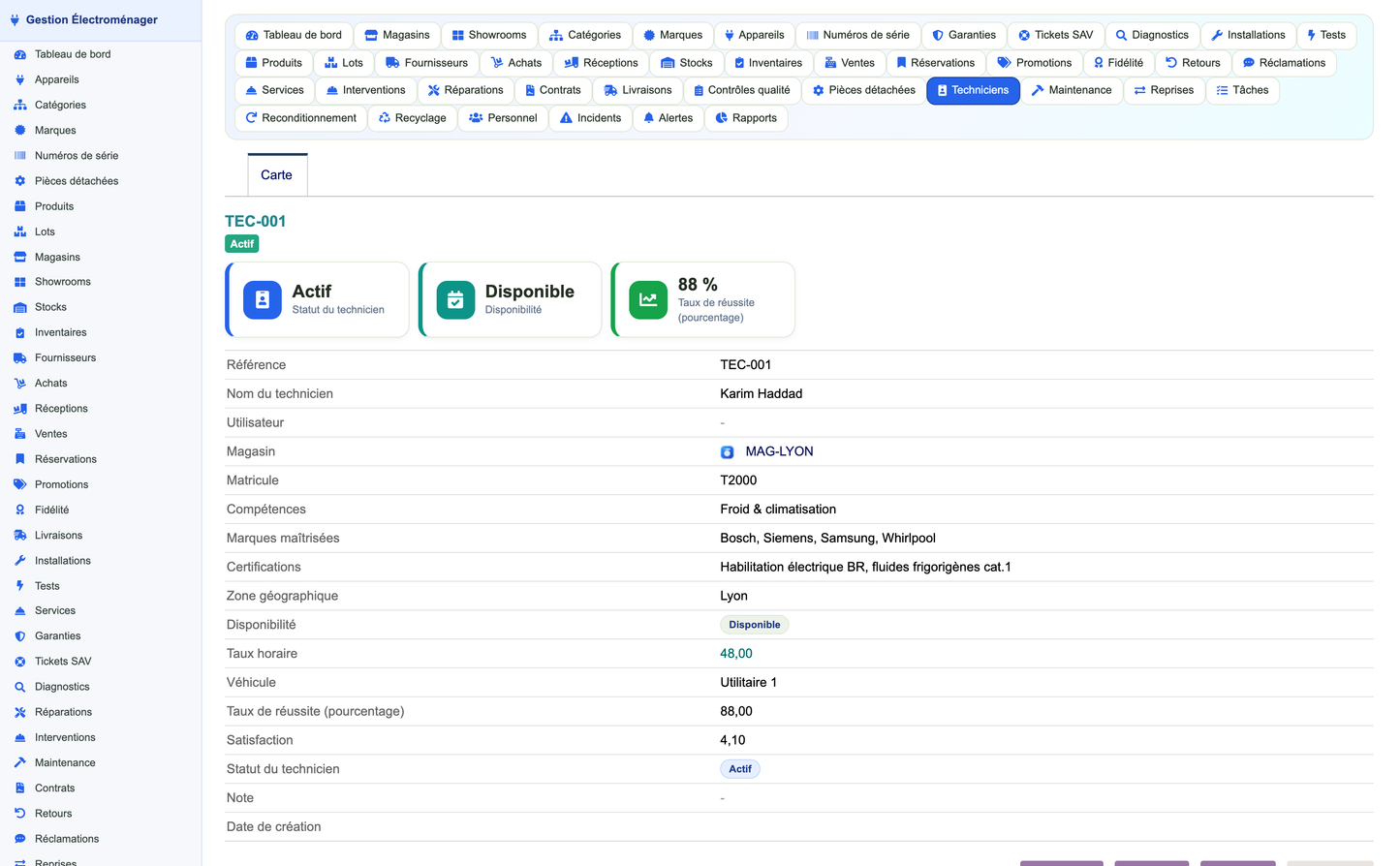This screenshot has width=1400, height=866.
Task: Click the Actif status card icon
Action: pos(262,300)
